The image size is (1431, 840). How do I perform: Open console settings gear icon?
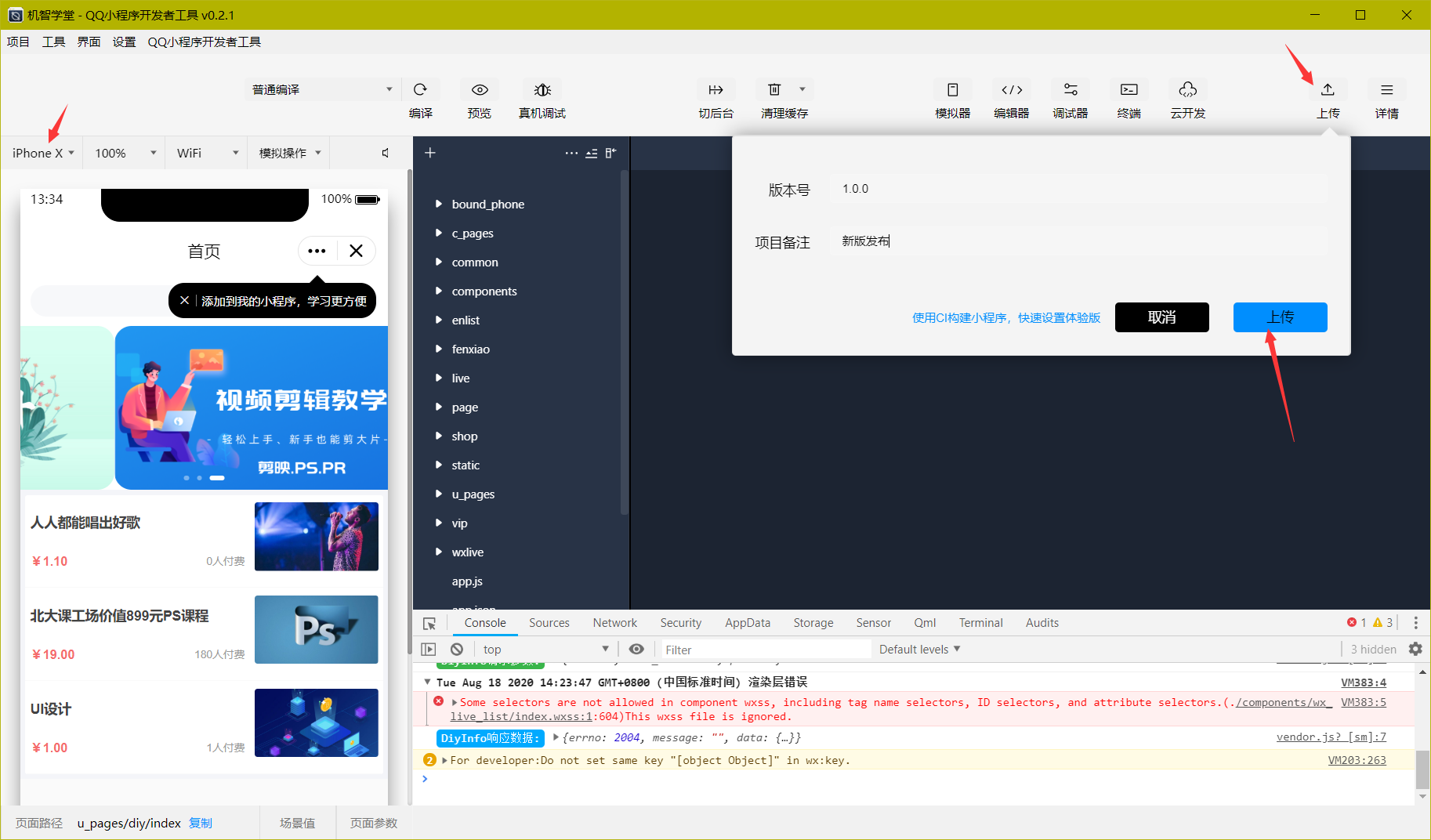[x=1415, y=649]
